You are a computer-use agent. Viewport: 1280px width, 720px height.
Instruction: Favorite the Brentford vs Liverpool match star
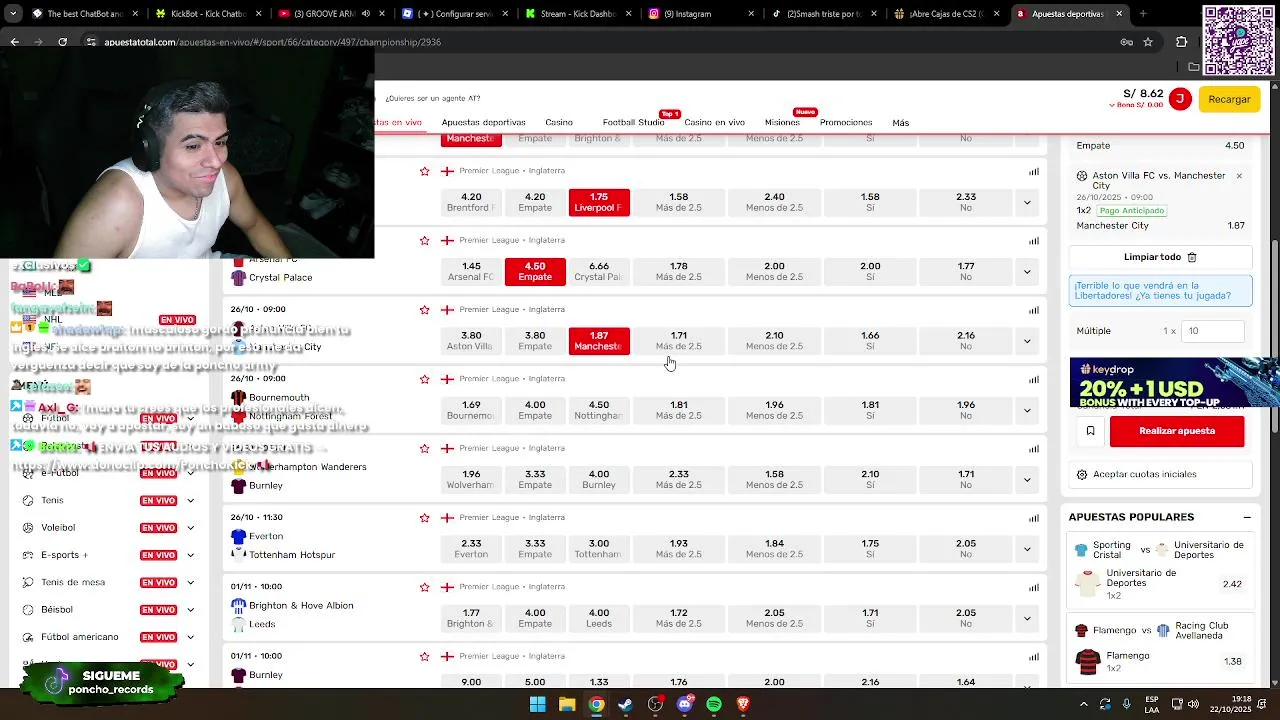tap(424, 171)
